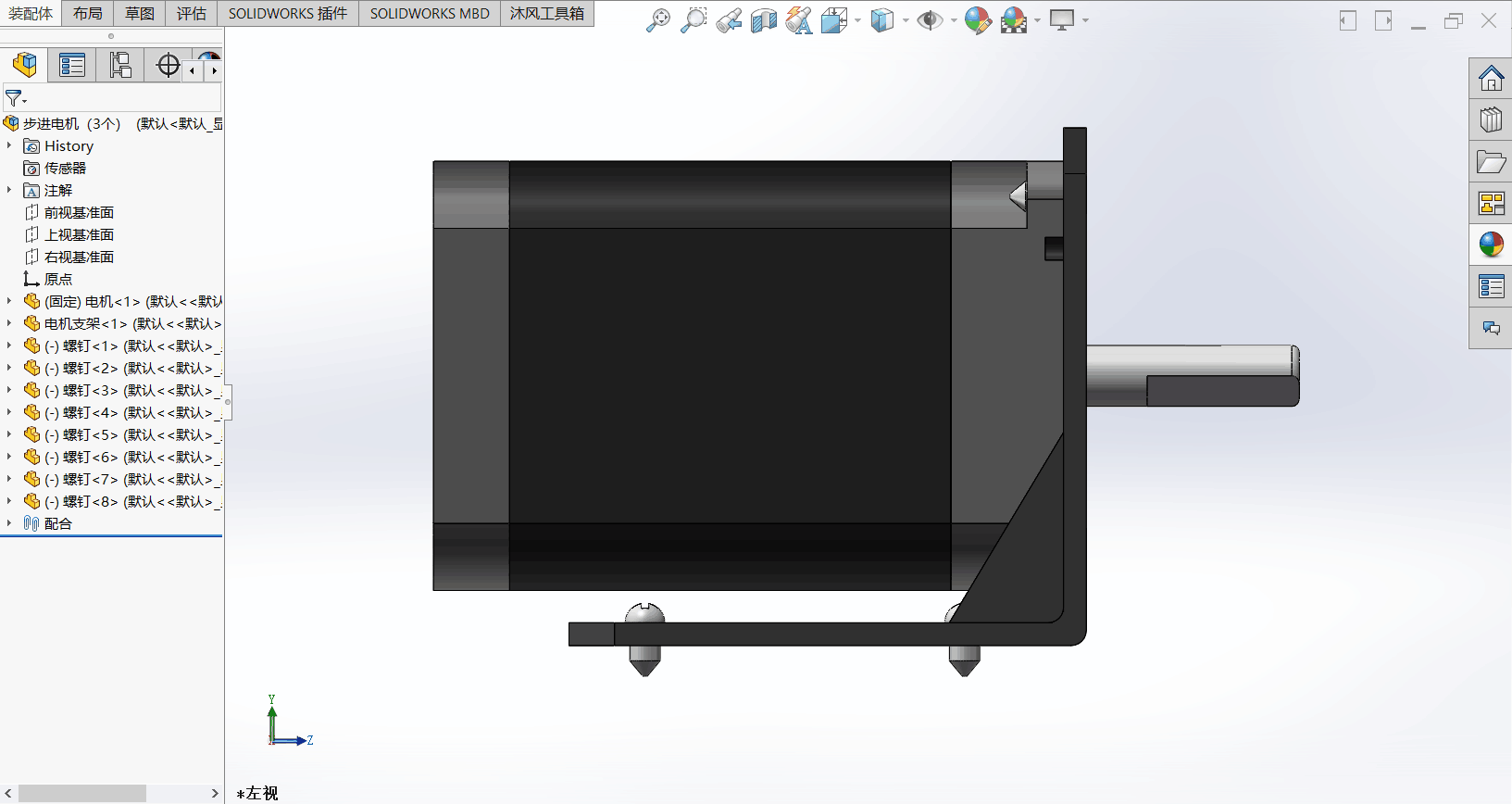Open the Design Library task pane icon
Viewport: 1512px width, 804px height.
tap(1491, 119)
